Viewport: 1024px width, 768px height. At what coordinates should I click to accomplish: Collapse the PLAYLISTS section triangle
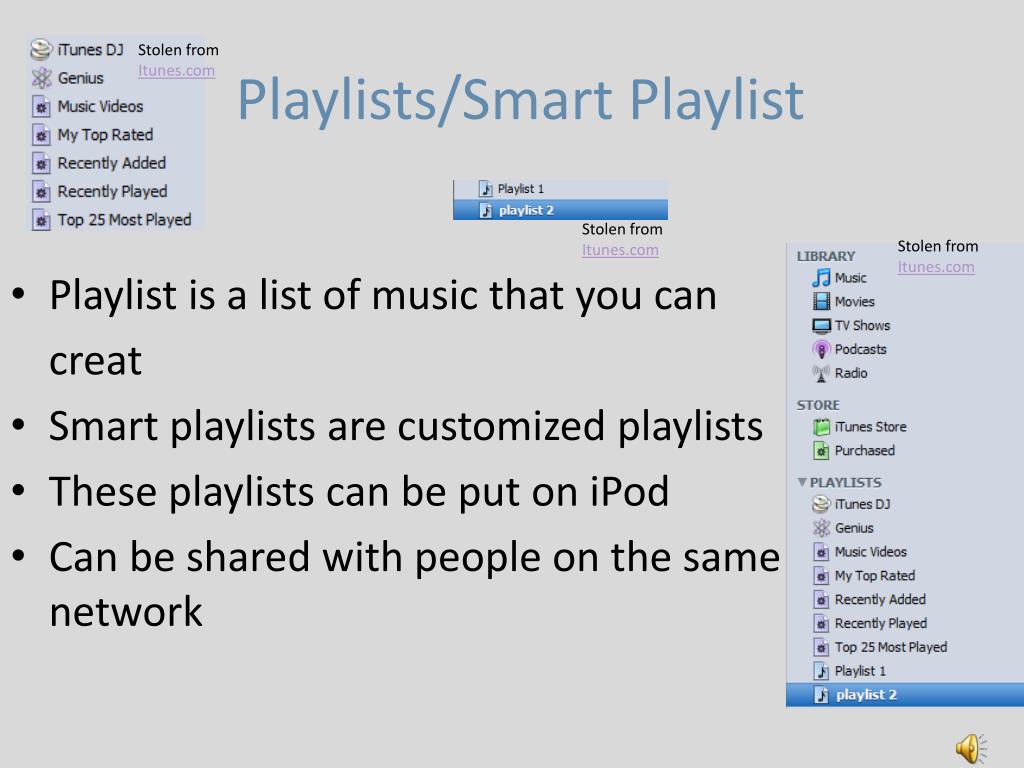tap(802, 482)
